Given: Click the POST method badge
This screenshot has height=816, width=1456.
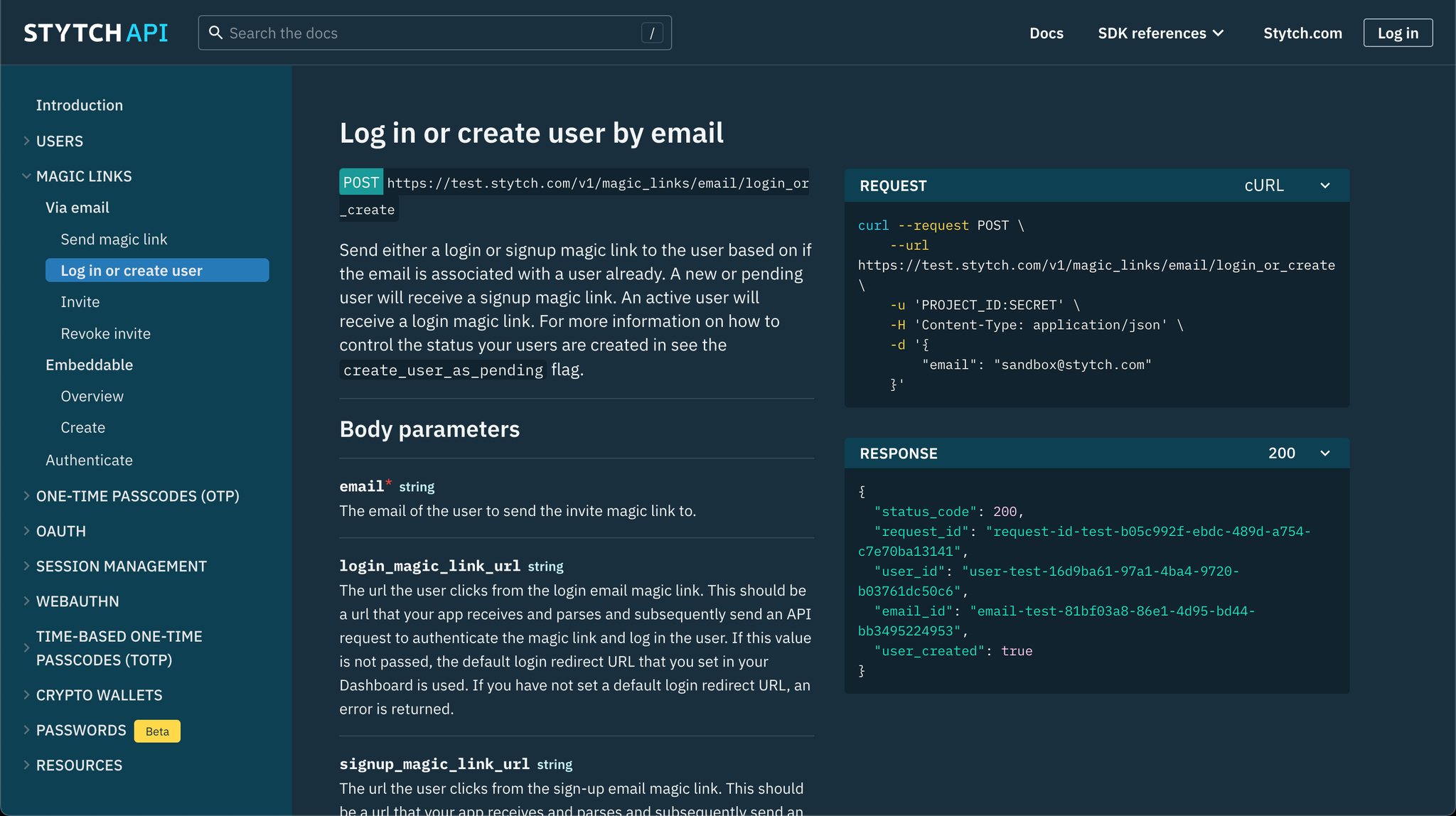Looking at the screenshot, I should click(x=361, y=183).
